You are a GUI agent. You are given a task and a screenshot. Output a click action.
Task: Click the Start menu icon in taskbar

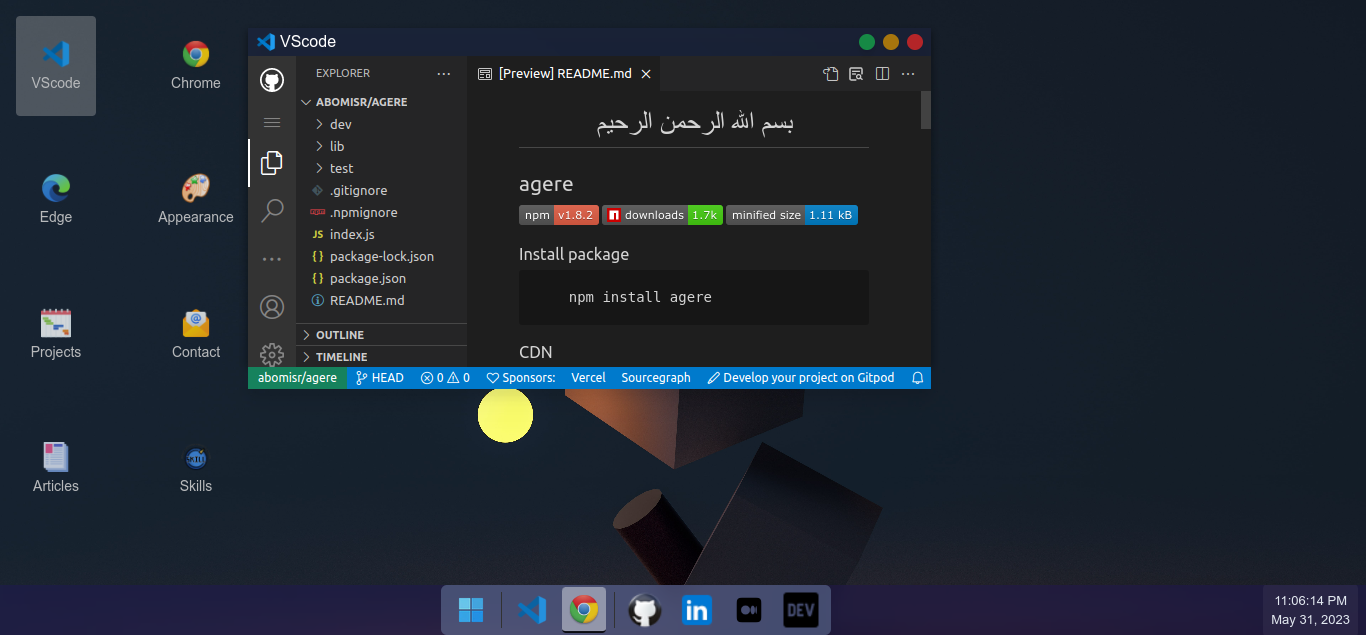(x=471, y=610)
